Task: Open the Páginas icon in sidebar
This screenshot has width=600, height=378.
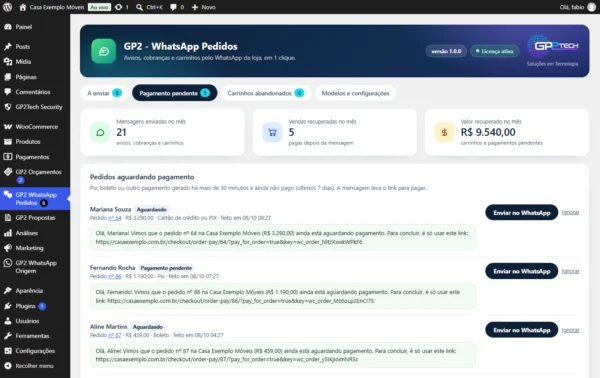Action: [x=8, y=77]
